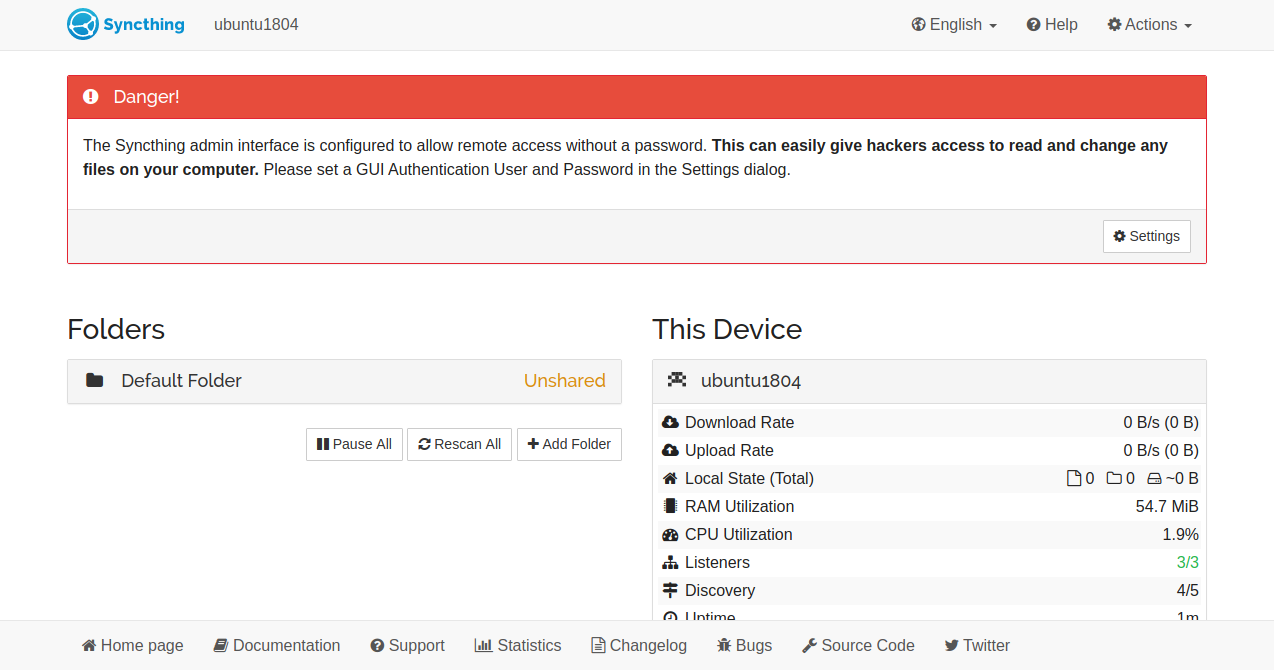Collapse the ubuntu1804 device panel header
Image resolution: width=1274 pixels, height=670 pixels.
(x=929, y=381)
